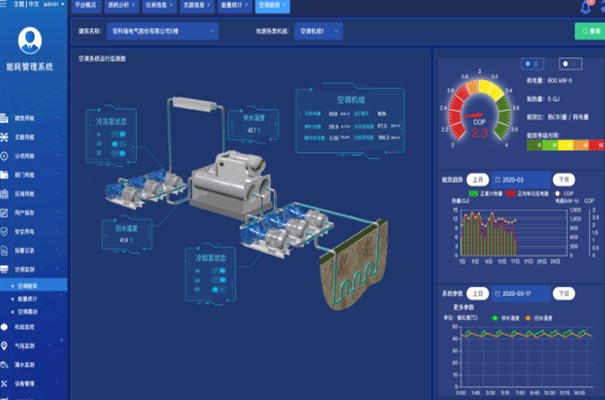Click the 设备管理 sidebar icon

click(8, 383)
